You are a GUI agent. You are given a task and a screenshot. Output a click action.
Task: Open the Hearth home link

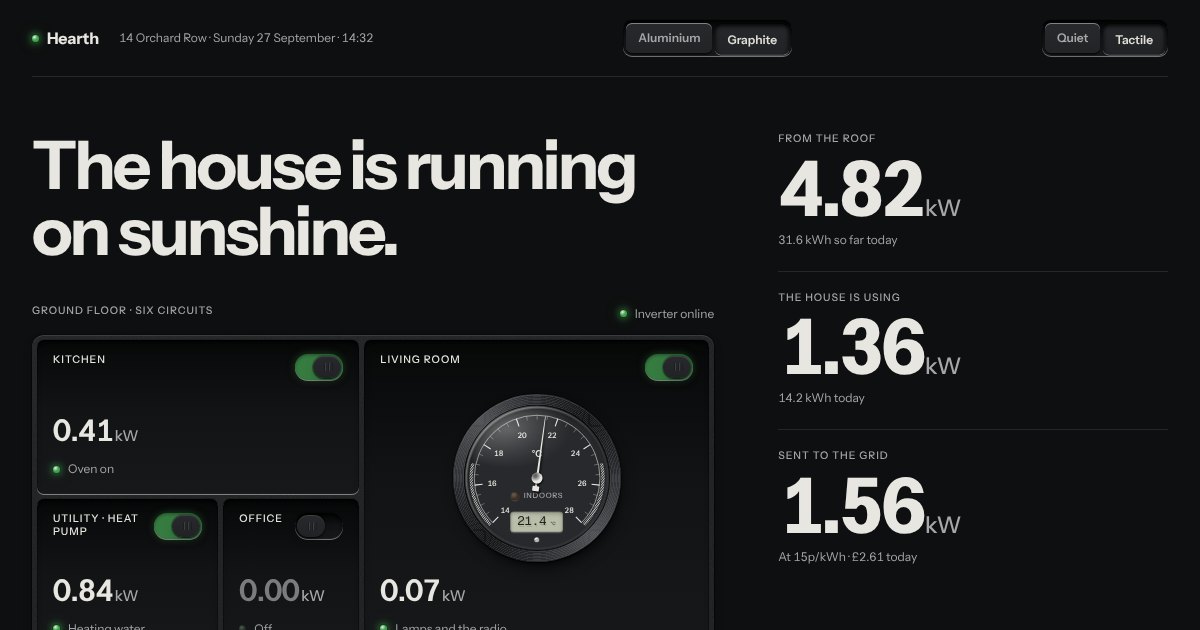coord(65,39)
